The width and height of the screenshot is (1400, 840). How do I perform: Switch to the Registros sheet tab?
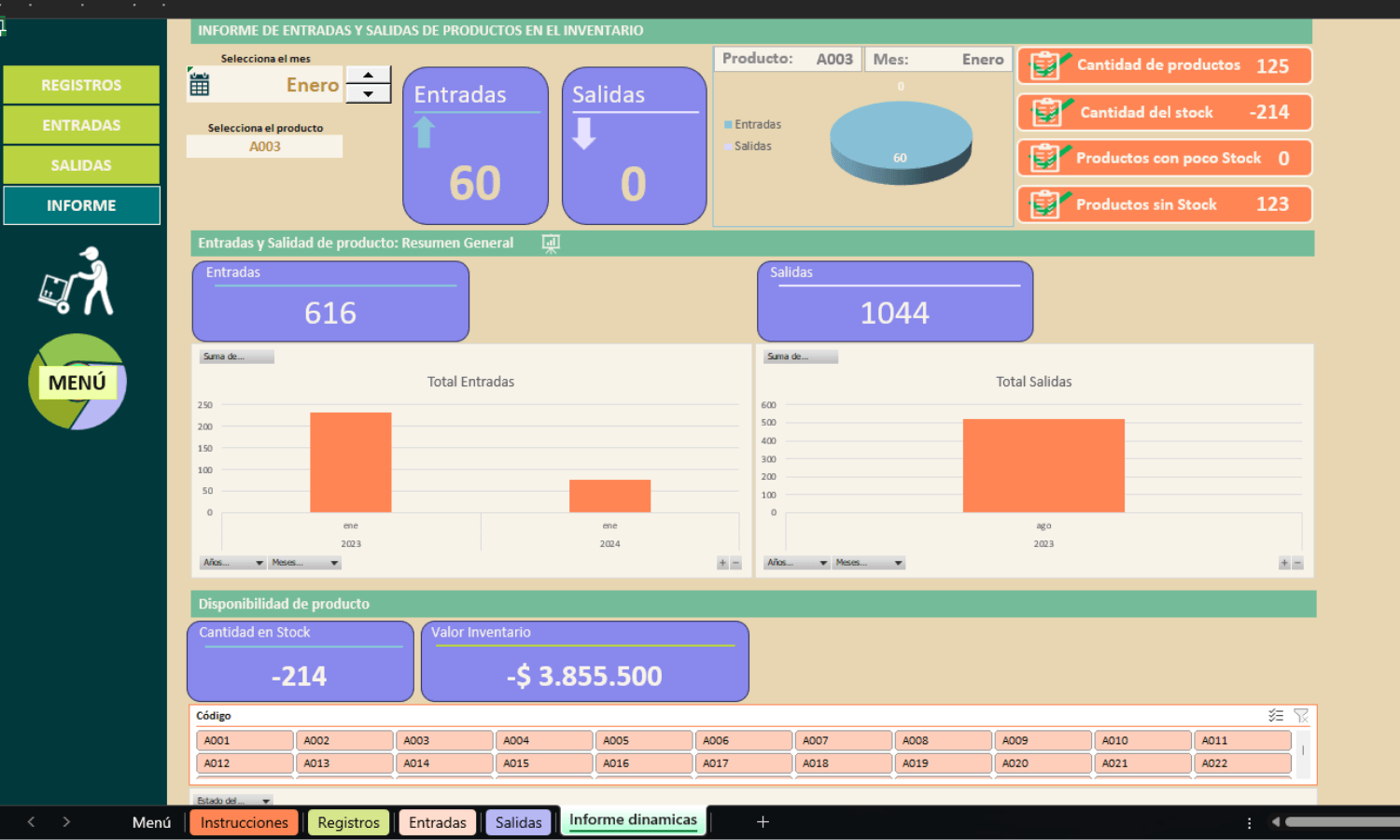coord(348,822)
